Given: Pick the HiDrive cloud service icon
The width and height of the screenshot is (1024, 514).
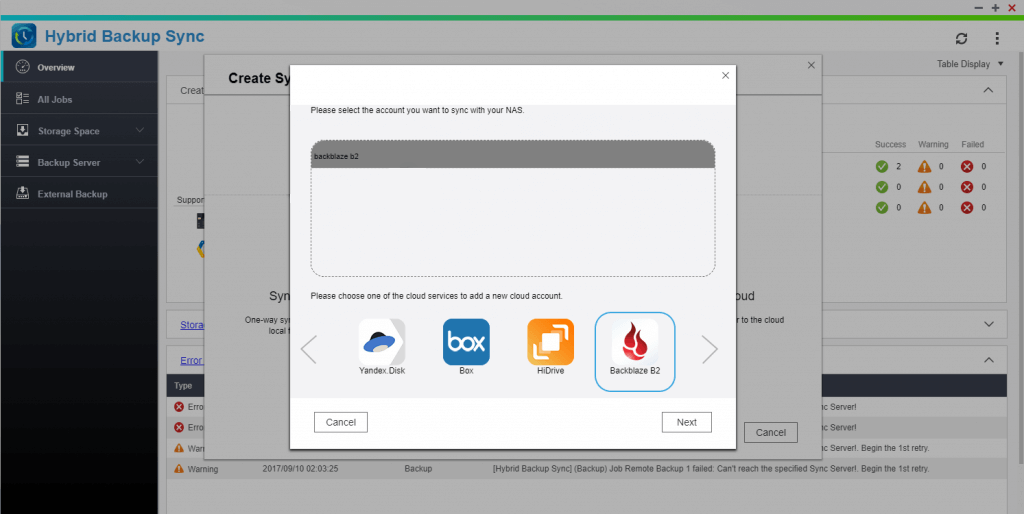Looking at the screenshot, I should 551,342.
